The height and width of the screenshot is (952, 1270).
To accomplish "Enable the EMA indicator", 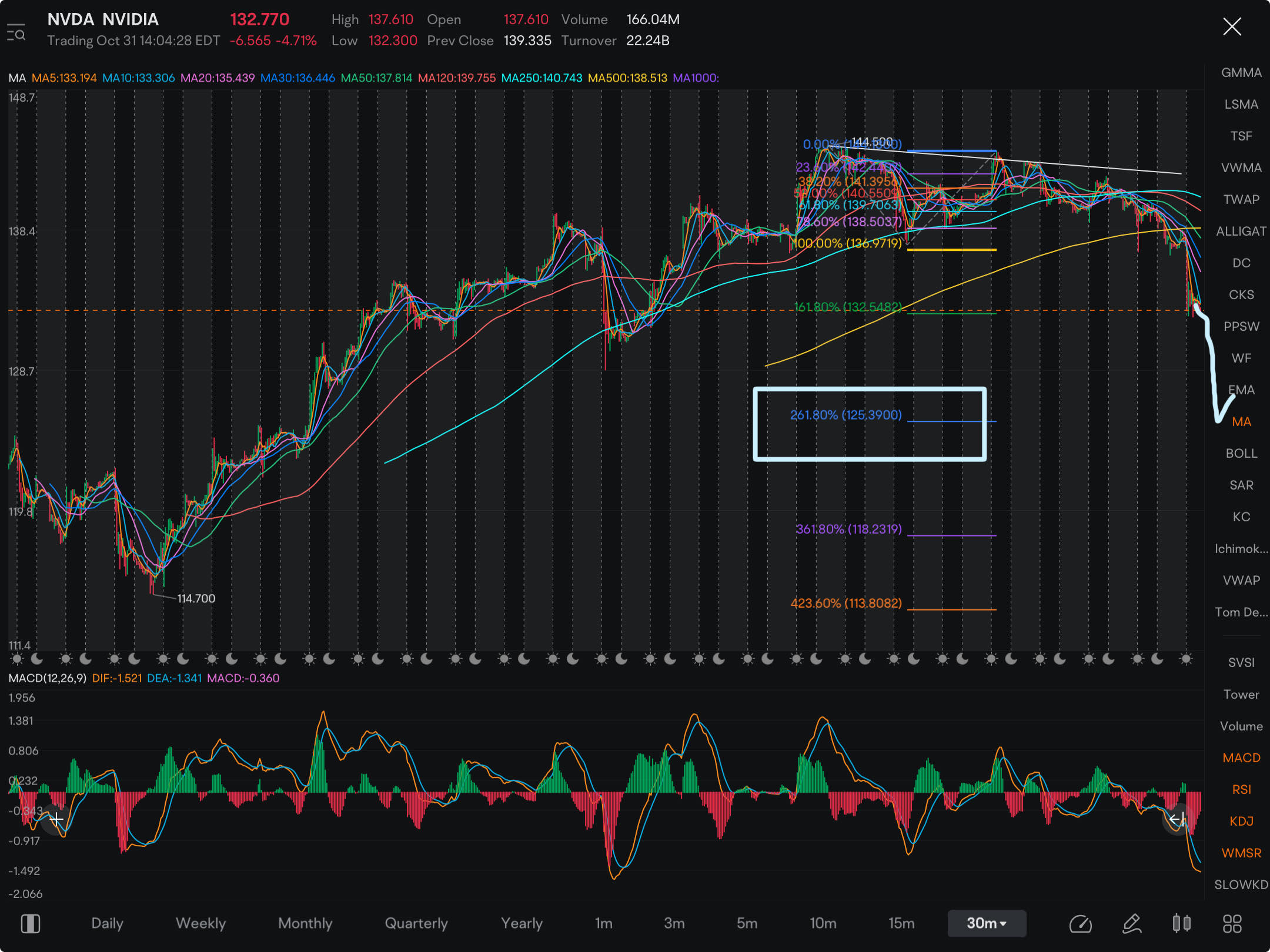I will [1241, 390].
